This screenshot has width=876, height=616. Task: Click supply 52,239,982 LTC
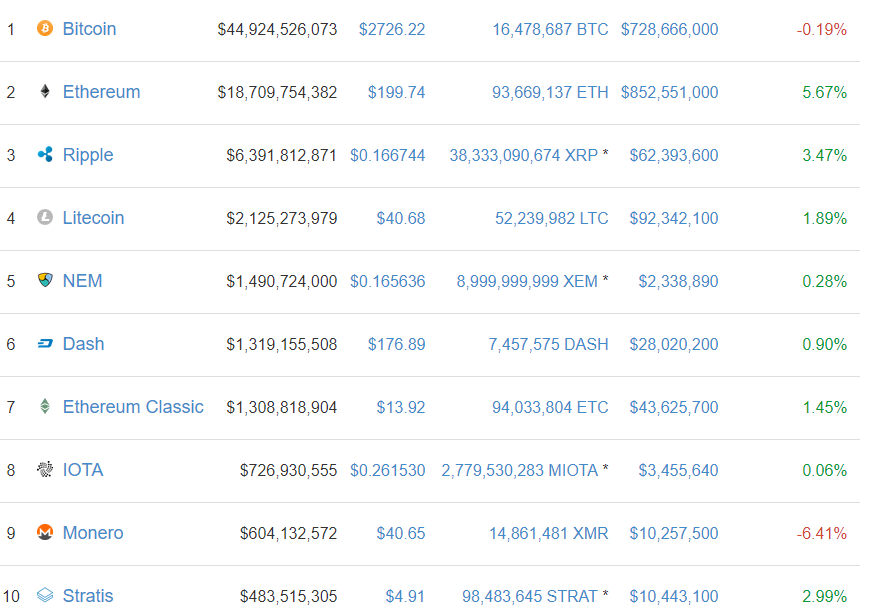pyautogui.click(x=551, y=218)
